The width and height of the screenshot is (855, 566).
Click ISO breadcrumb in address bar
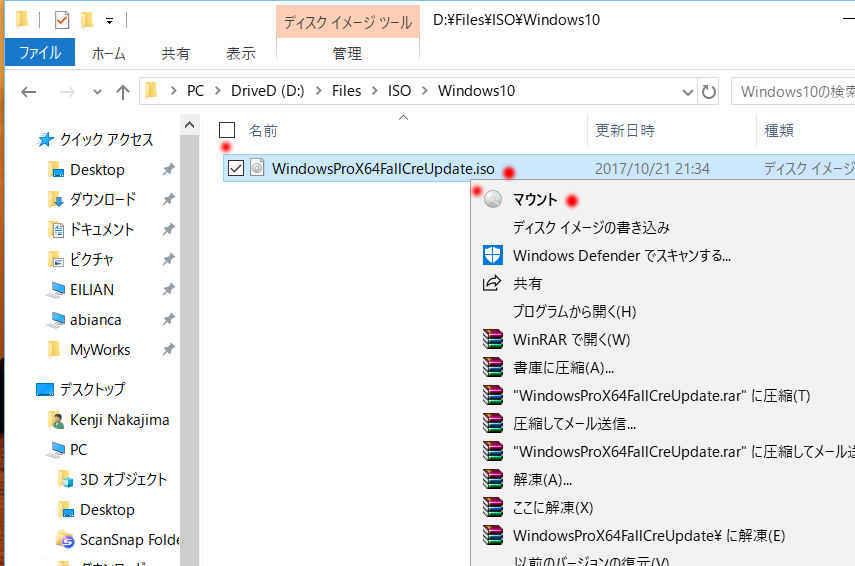[399, 91]
